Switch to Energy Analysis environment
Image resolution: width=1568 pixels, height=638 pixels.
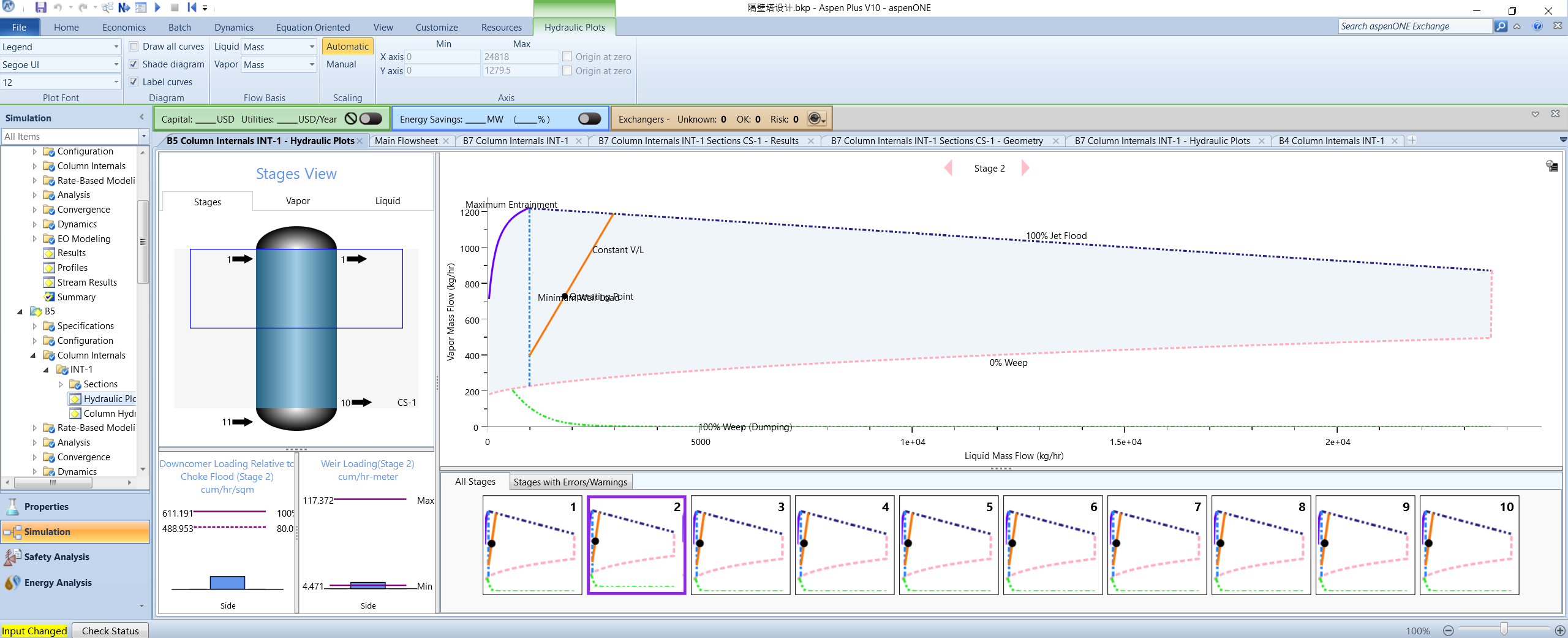point(75,583)
